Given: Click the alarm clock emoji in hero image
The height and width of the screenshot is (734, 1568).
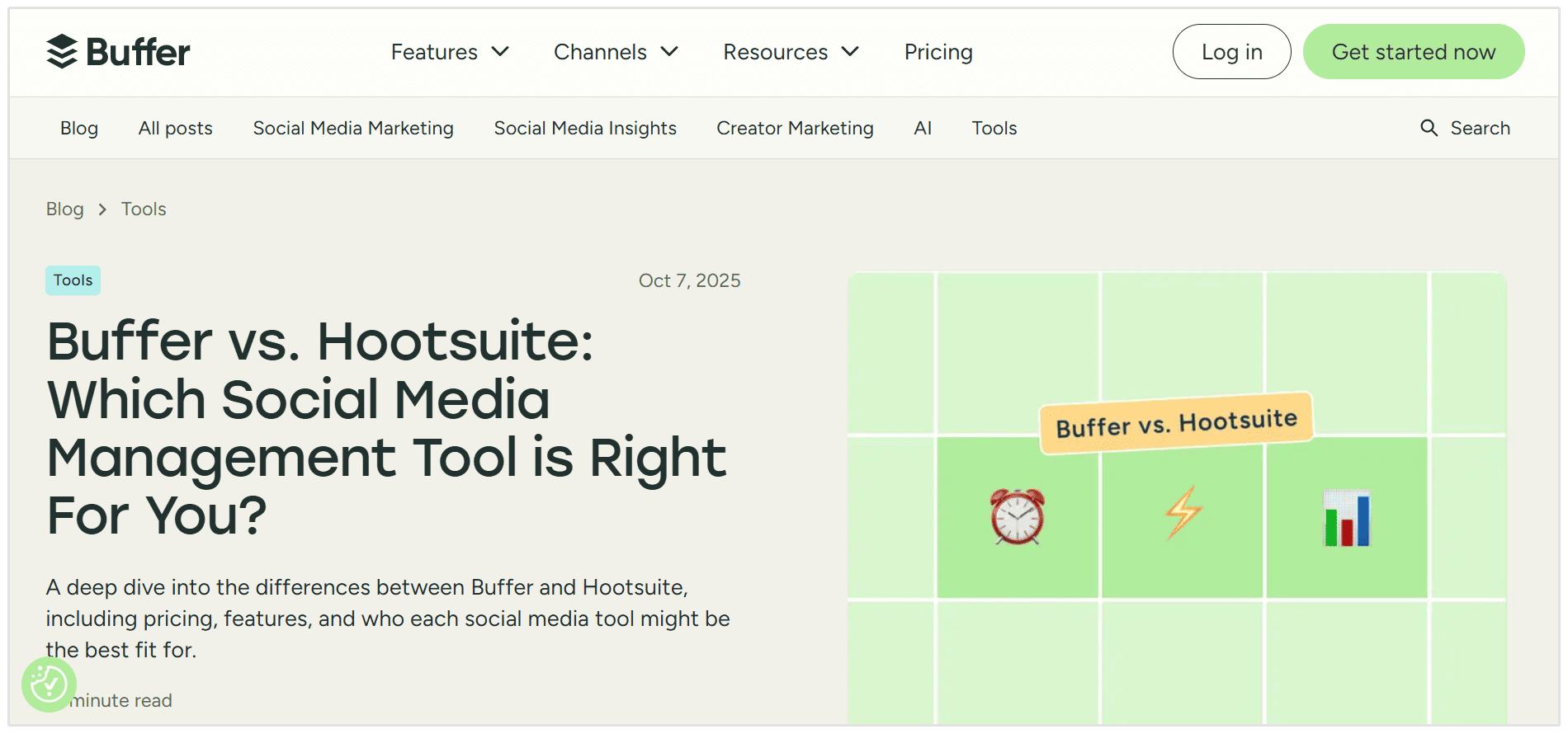Looking at the screenshot, I should 1018,517.
